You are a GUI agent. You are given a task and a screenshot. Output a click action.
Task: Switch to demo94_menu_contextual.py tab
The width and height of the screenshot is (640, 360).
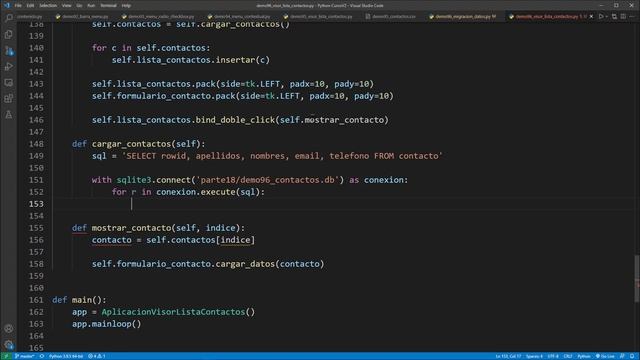click(x=242, y=17)
